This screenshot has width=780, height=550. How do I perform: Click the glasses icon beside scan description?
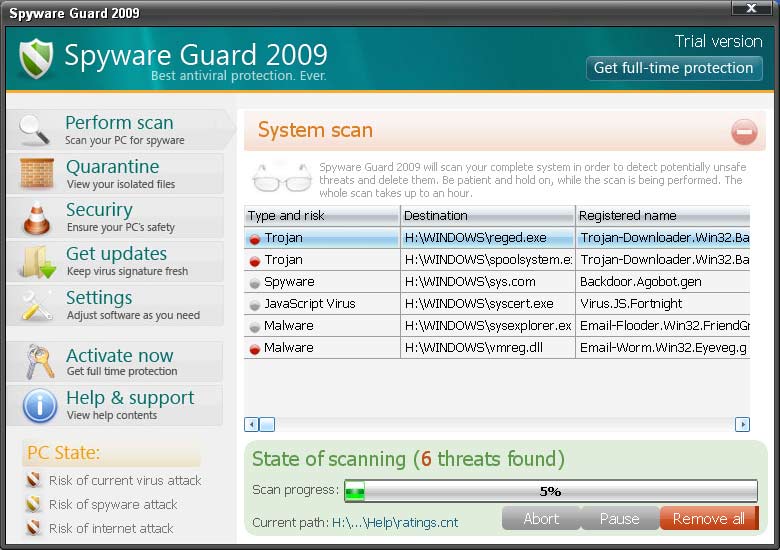coord(282,178)
